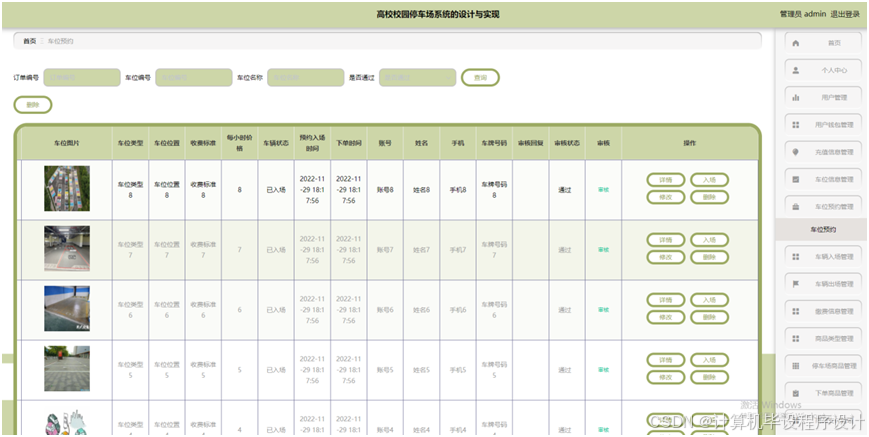Click 入场 for the 账号6 row

(x=709, y=300)
